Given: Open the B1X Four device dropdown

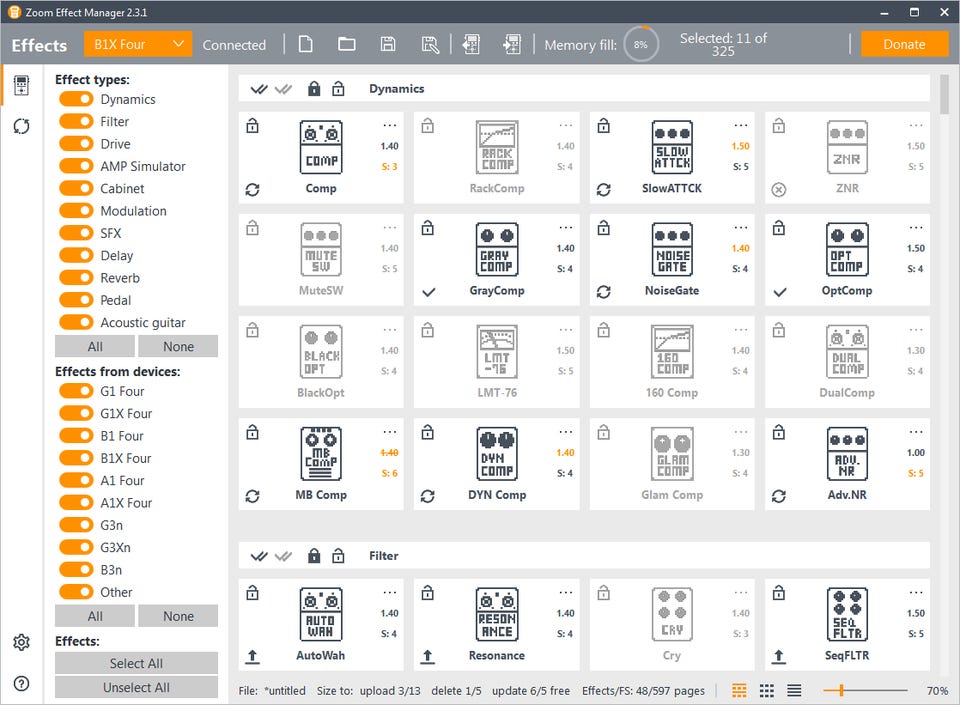Looking at the screenshot, I should click(137, 44).
